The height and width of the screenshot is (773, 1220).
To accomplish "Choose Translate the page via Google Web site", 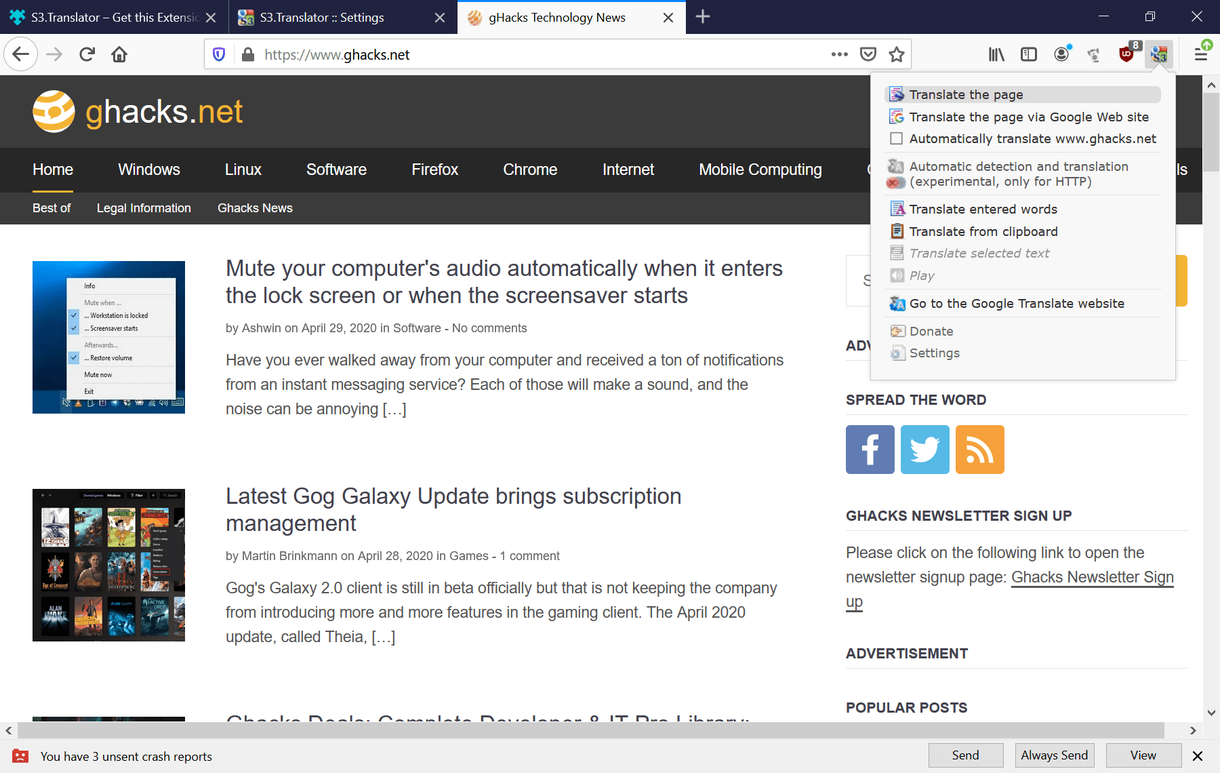I will 1023,117.
